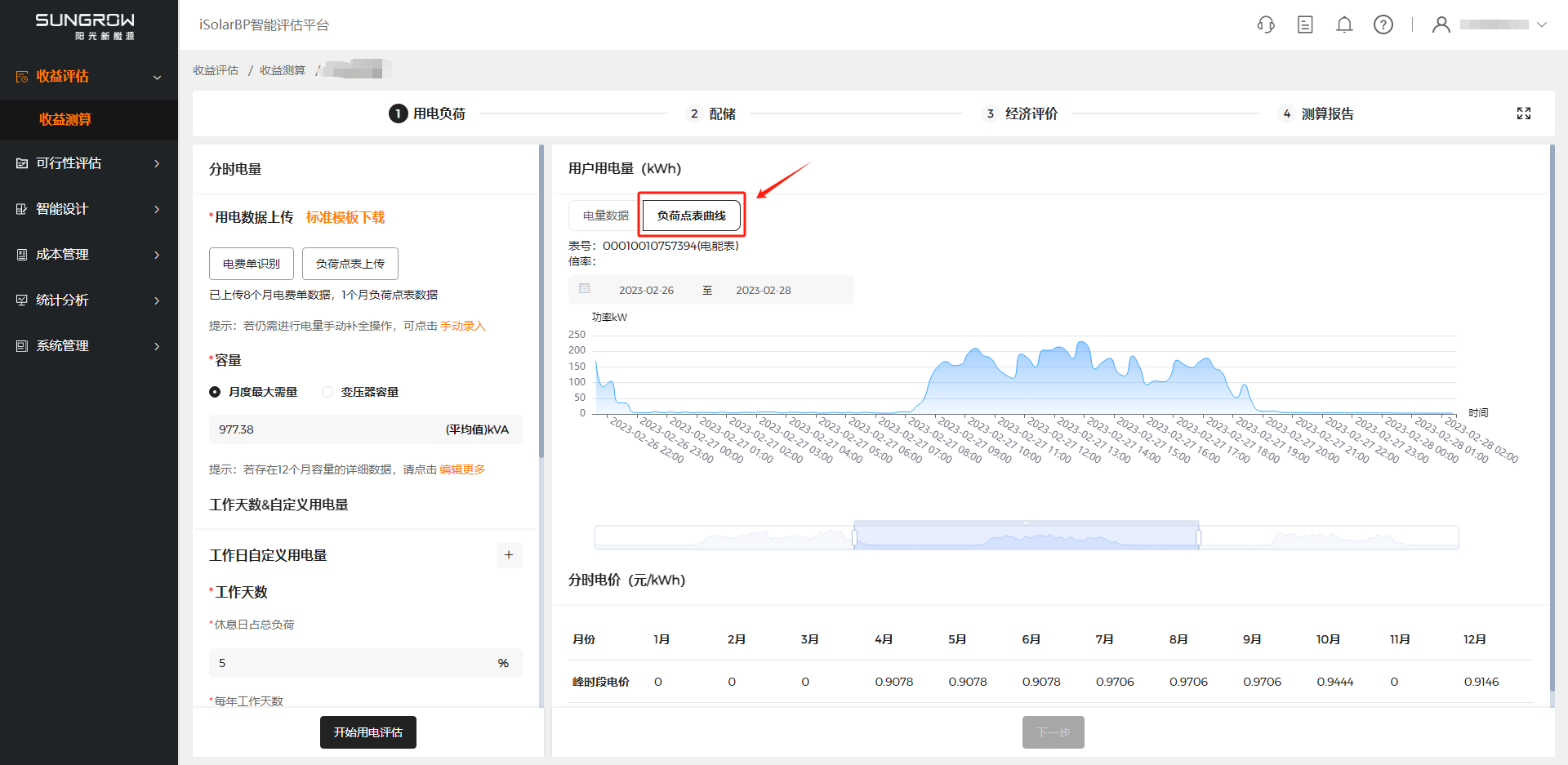This screenshot has height=765, width=1568.
Task: Select the 收益测算 submenu item
Action: 65,119
